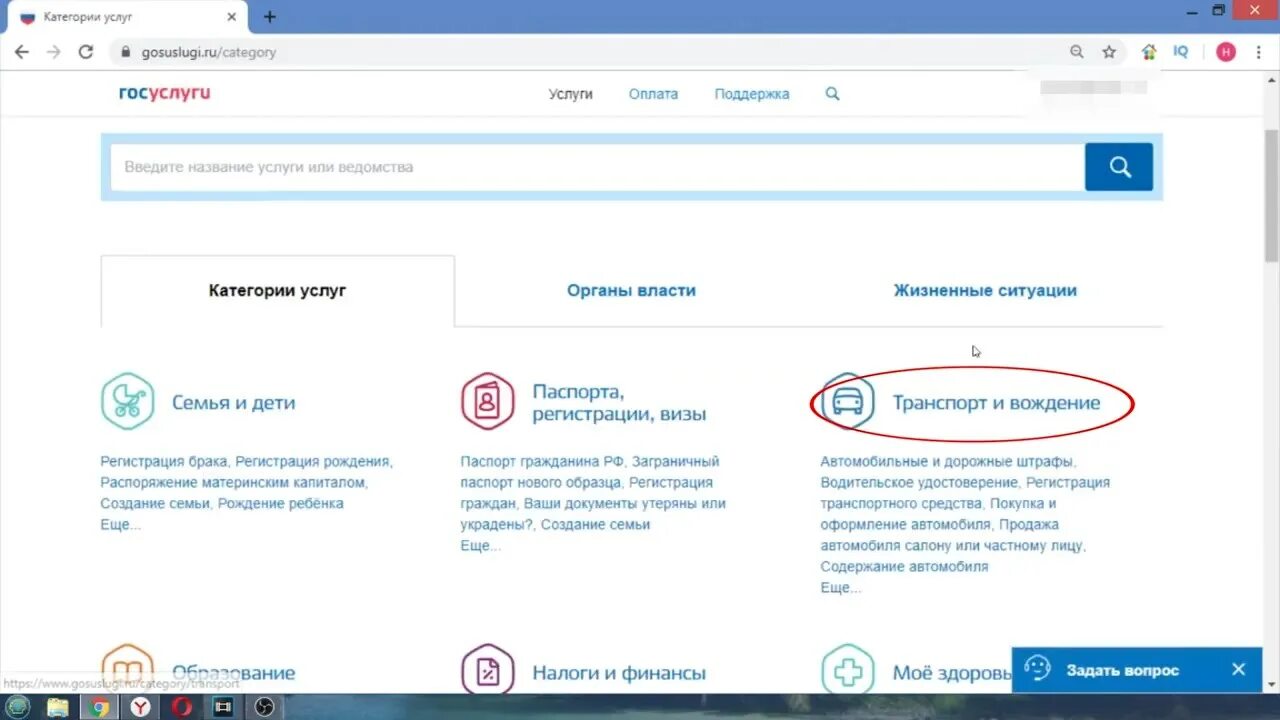The height and width of the screenshot is (720, 1280).
Task: Click Автомобильные и дорожные штрафы link
Action: (x=947, y=461)
